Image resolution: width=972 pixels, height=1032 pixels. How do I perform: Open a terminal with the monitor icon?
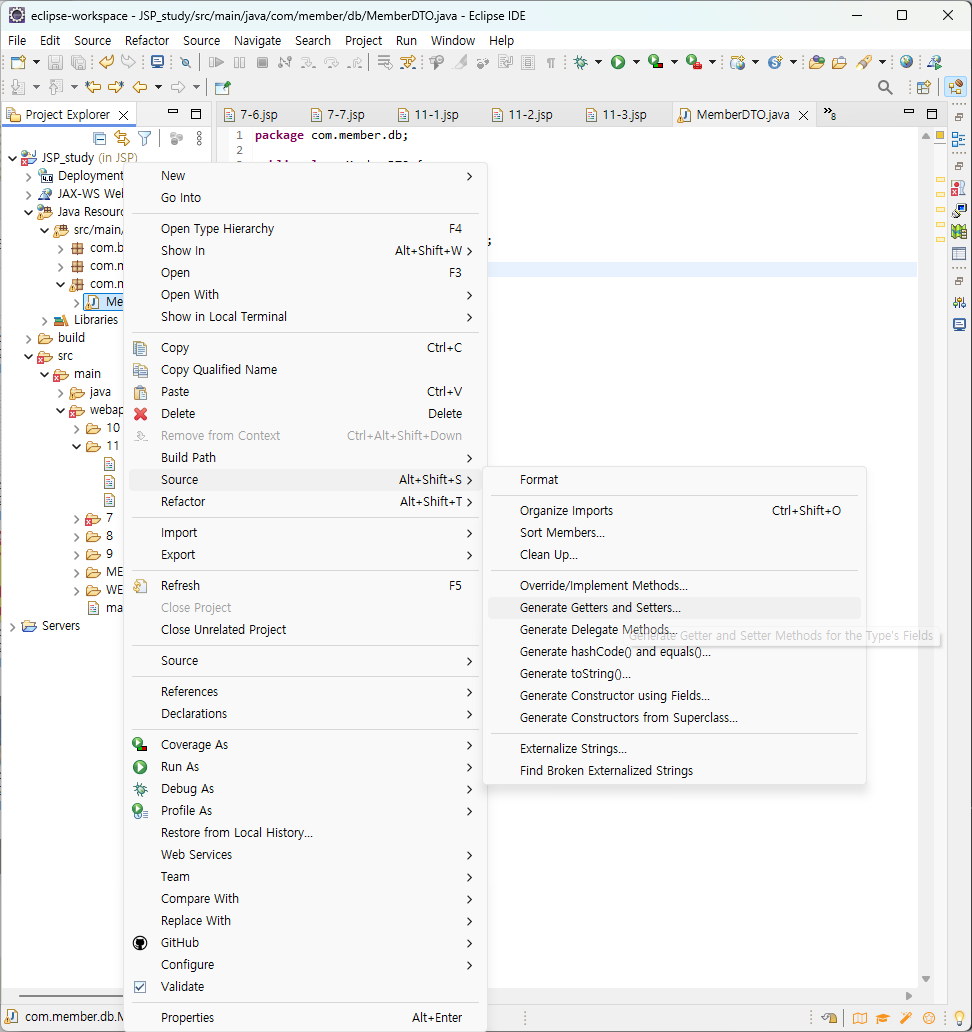(157, 63)
